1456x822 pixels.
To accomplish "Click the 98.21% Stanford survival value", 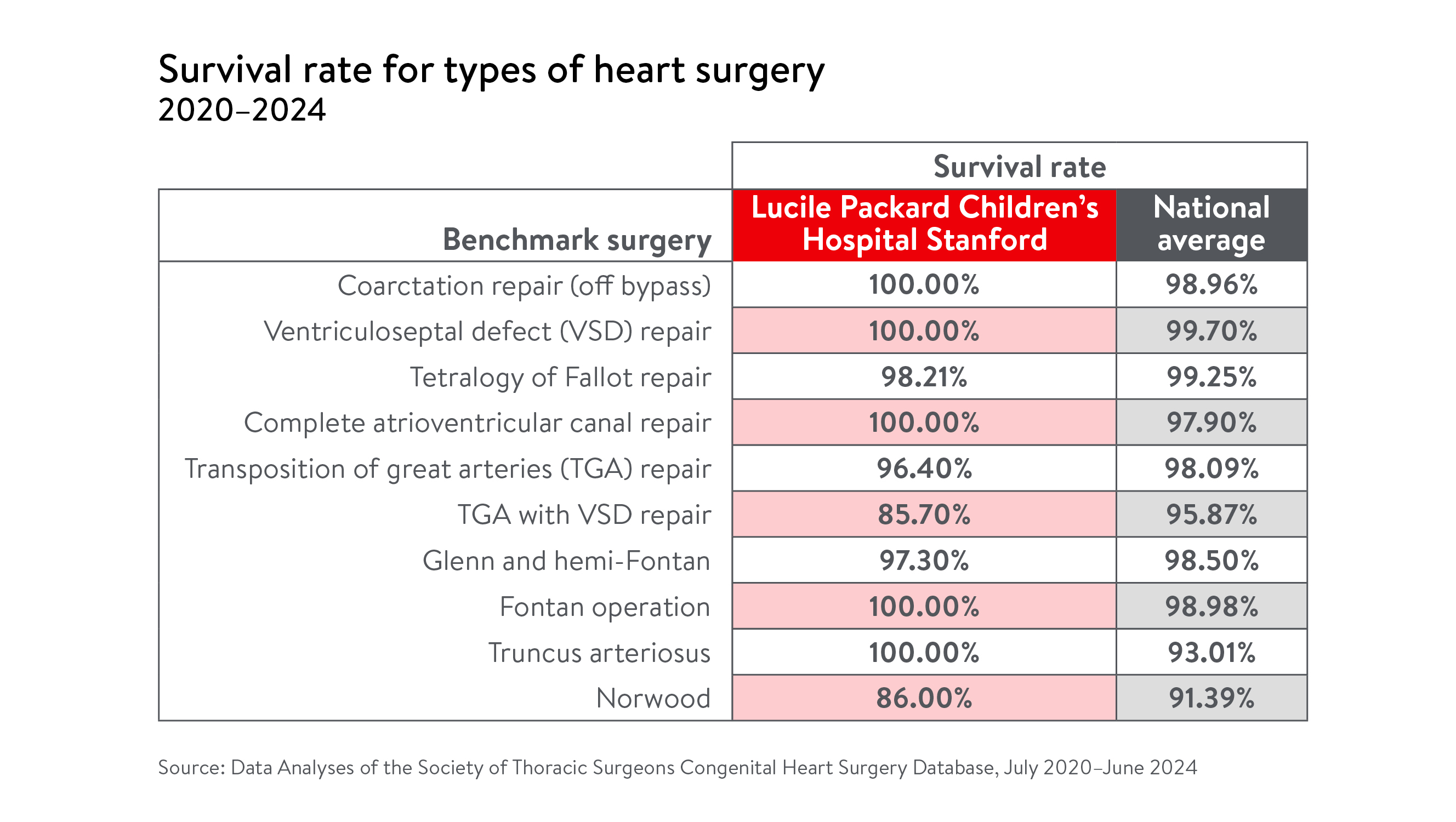I will tap(924, 377).
